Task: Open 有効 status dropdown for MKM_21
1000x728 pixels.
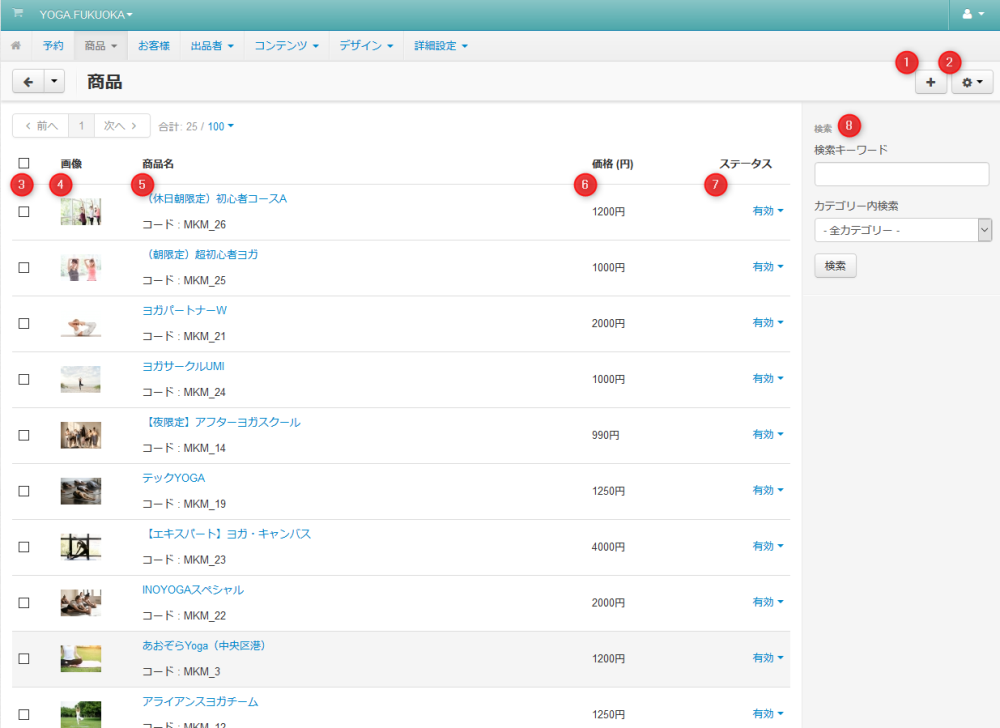Action: 768,323
